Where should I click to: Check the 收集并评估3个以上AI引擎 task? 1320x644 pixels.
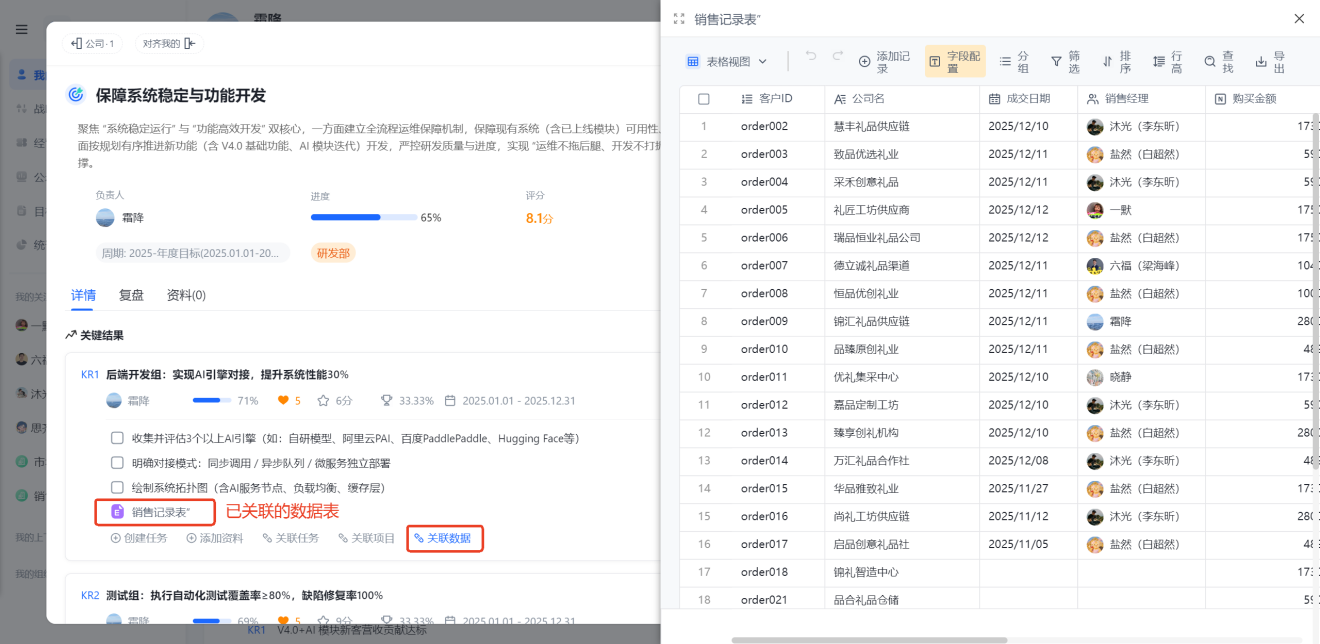coord(118,438)
